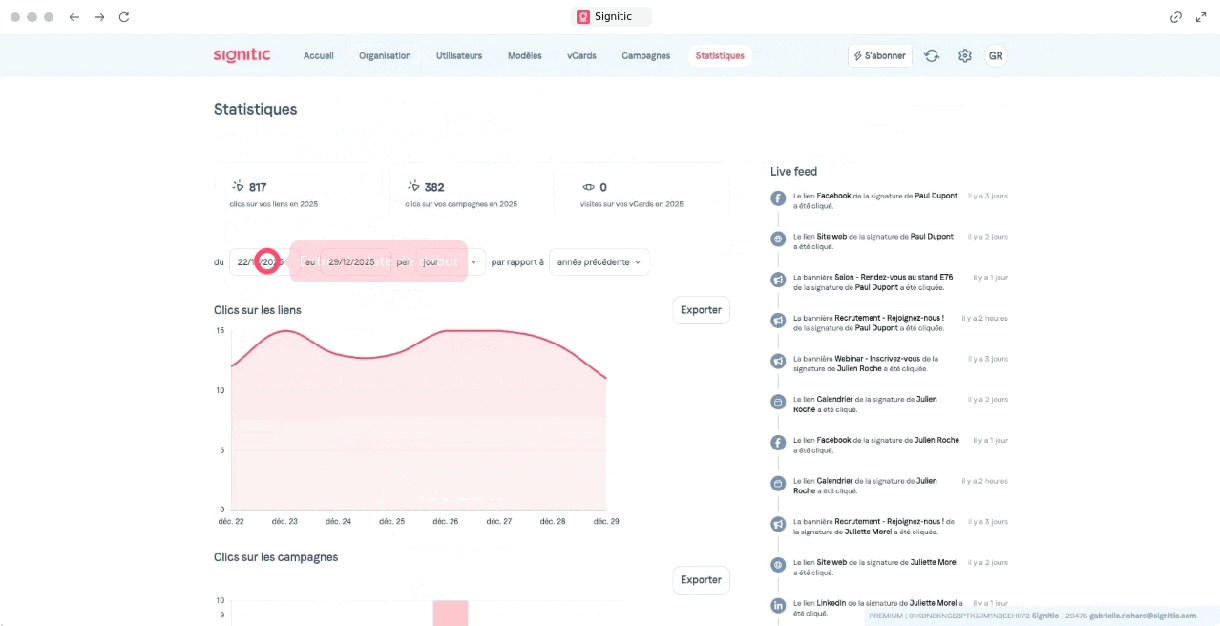Switch to the Modèles tab
This screenshot has height=626, width=1220.
coord(524,56)
